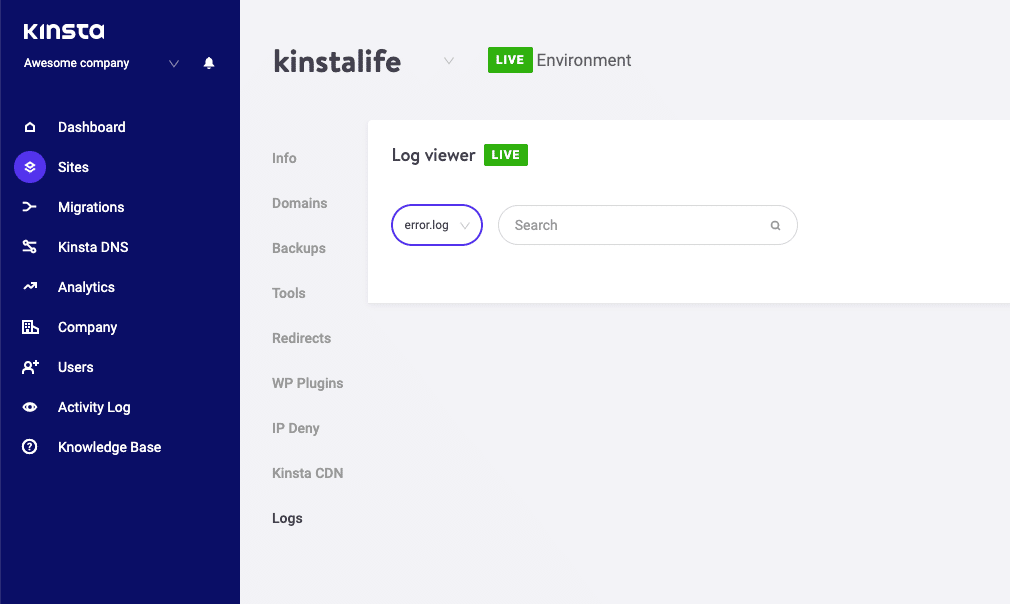Image resolution: width=1010 pixels, height=604 pixels.
Task: Expand the error.log file selector
Action: click(436, 225)
